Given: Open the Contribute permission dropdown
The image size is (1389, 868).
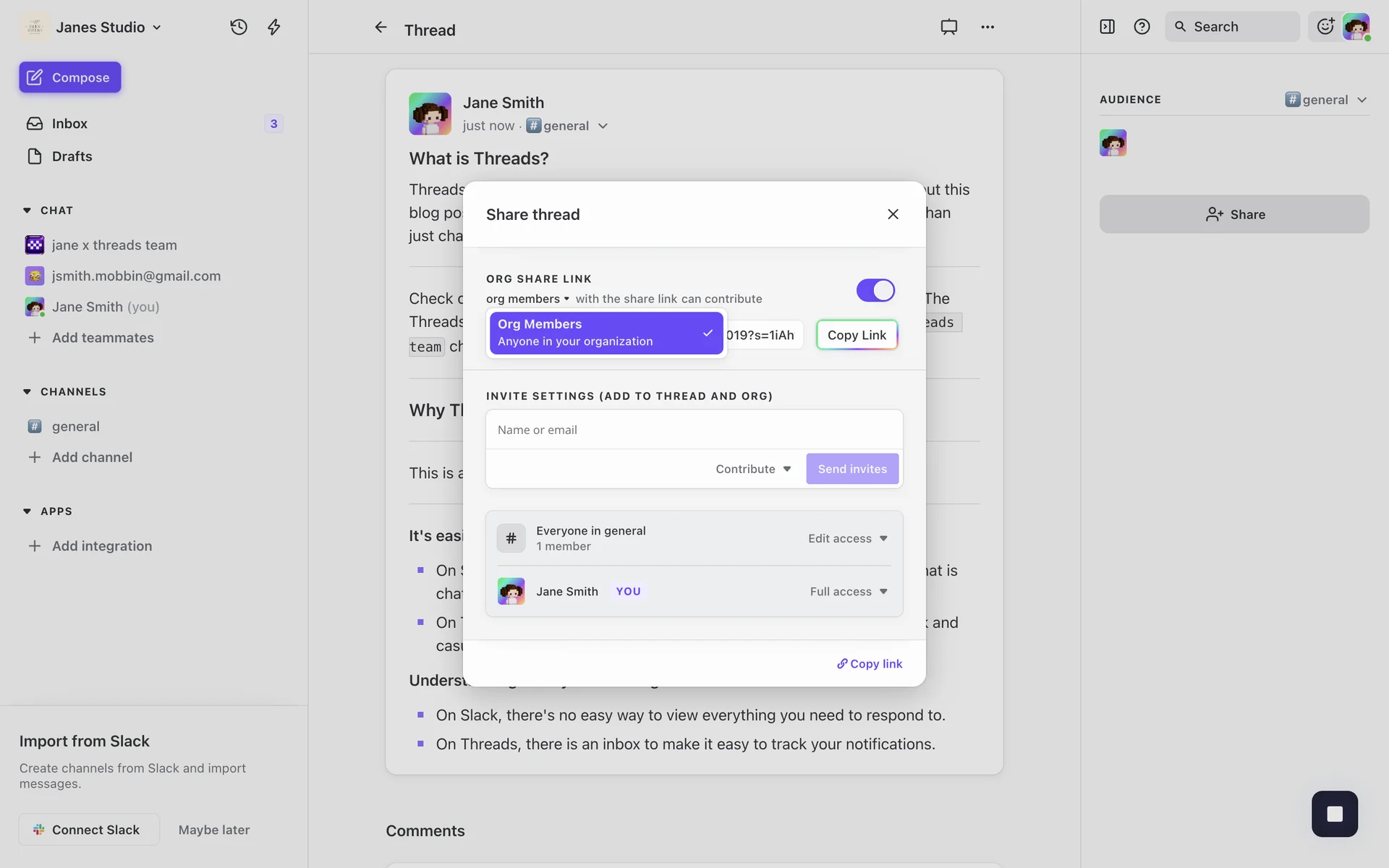Looking at the screenshot, I should 753,469.
